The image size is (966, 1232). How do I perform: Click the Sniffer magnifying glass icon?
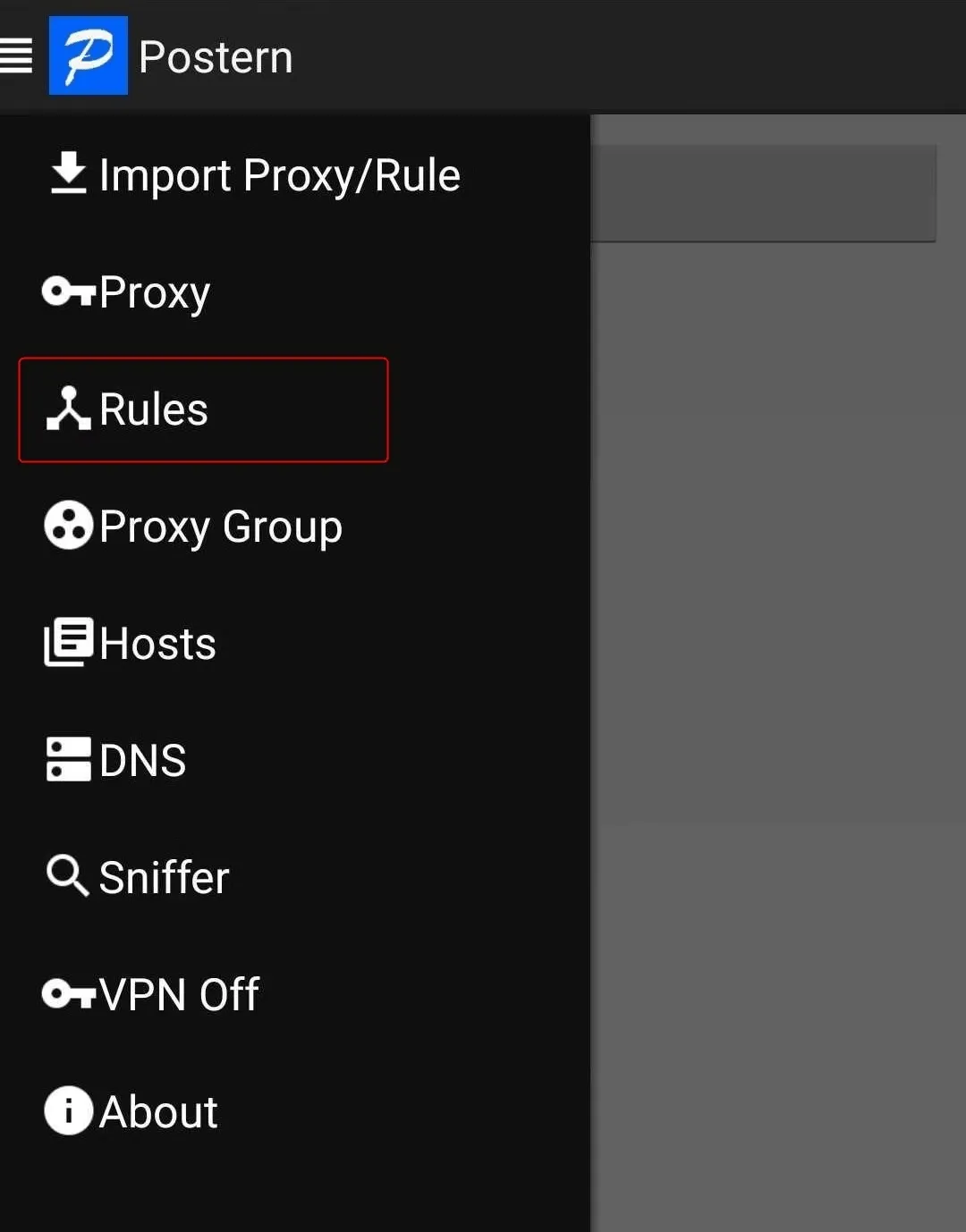pos(68,875)
